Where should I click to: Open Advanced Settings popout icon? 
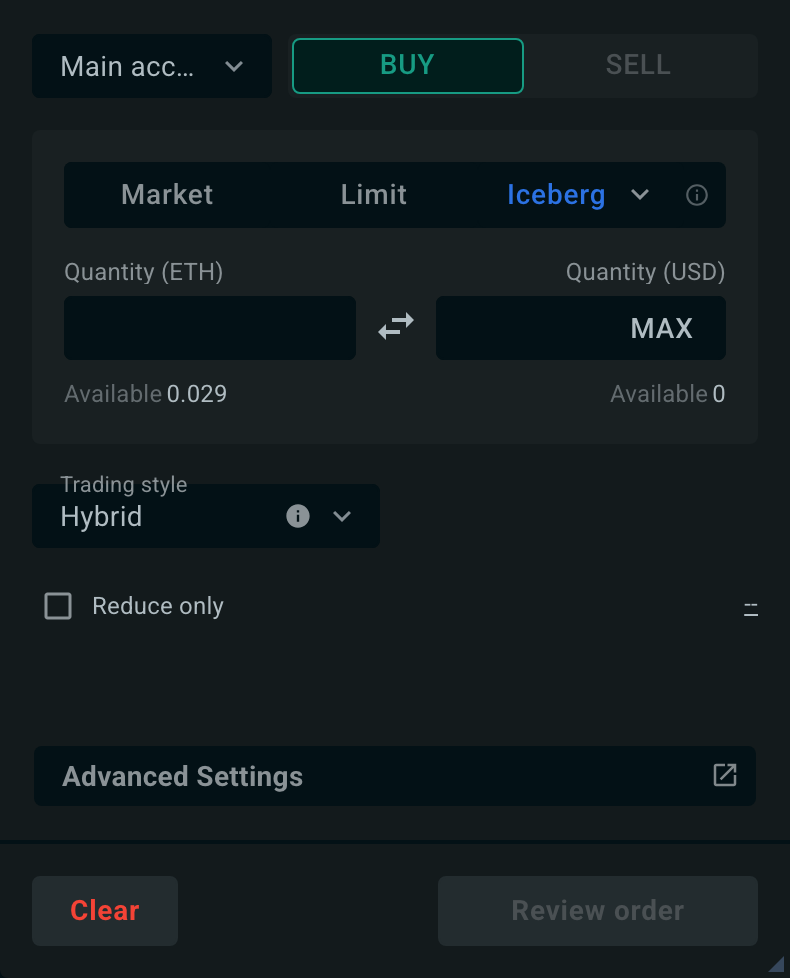(725, 775)
